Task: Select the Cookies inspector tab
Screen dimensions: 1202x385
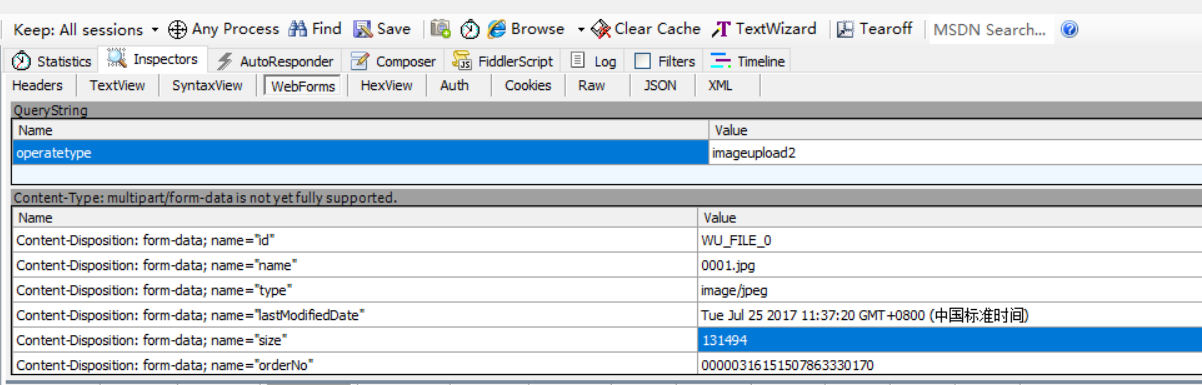Action: pyautogui.click(x=528, y=86)
